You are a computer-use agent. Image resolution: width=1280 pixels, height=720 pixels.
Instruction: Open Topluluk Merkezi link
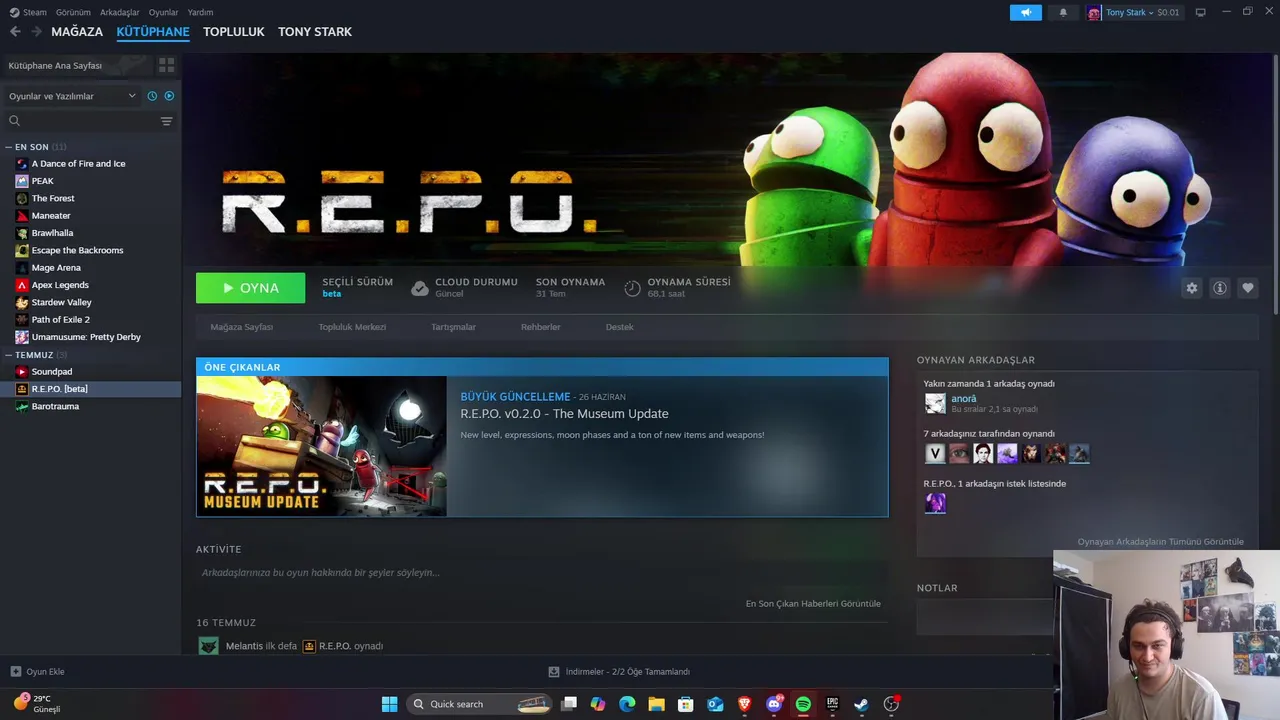352,327
